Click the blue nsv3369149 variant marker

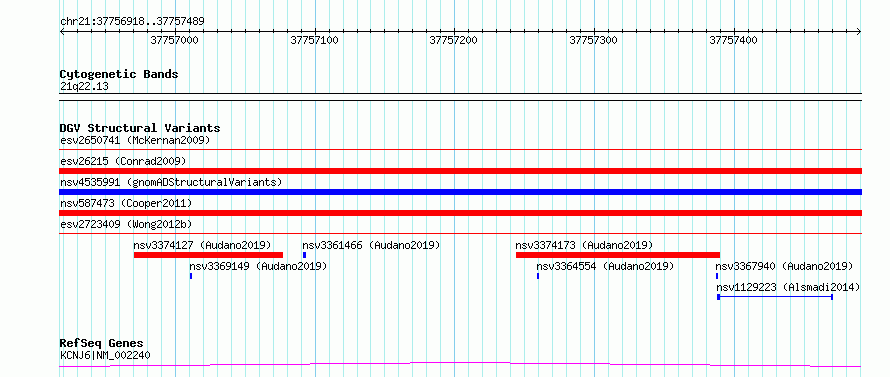tap(191, 276)
